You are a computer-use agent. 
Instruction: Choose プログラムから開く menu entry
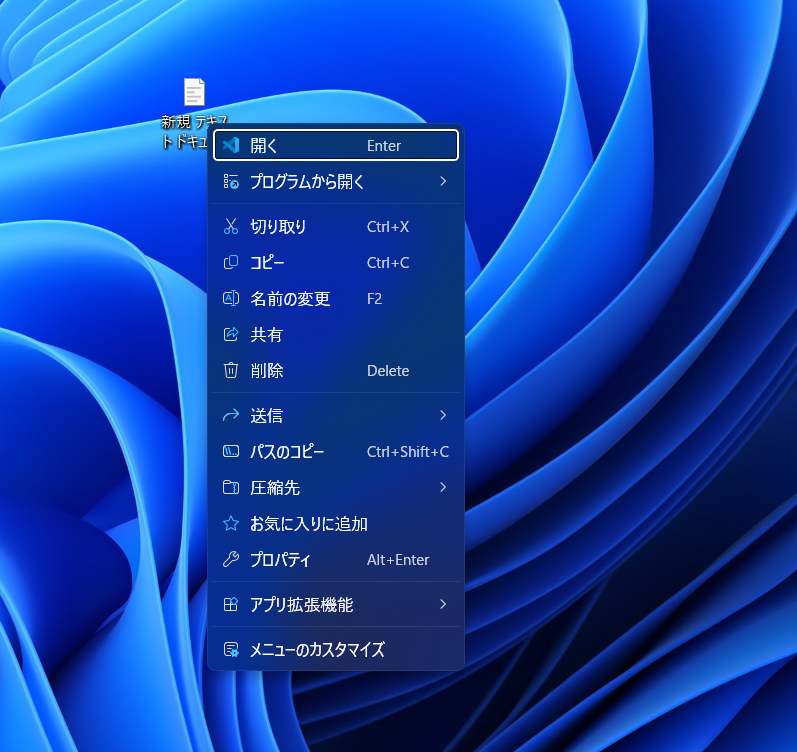pos(336,182)
